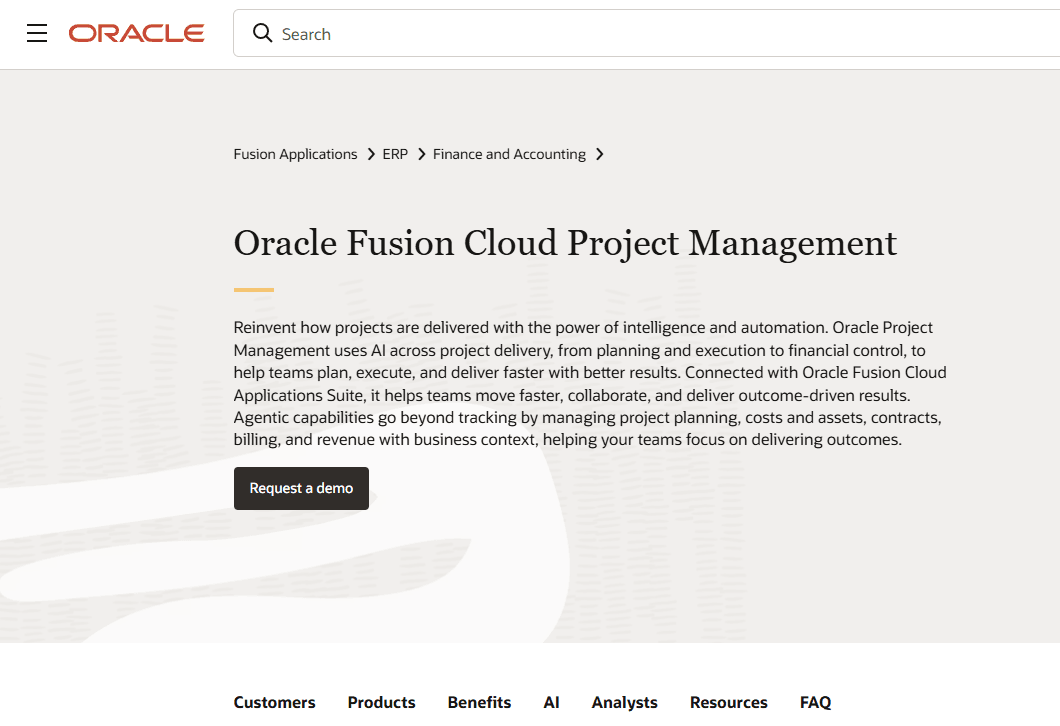Jump to the Customers section tab
This screenshot has height=726, width=1060.
pos(274,702)
